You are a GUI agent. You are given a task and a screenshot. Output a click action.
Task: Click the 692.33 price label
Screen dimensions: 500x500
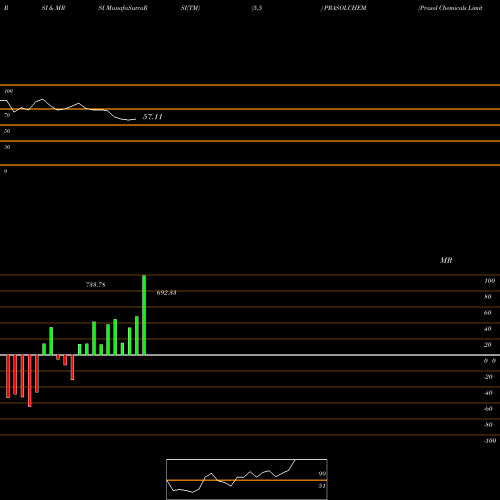(166, 293)
